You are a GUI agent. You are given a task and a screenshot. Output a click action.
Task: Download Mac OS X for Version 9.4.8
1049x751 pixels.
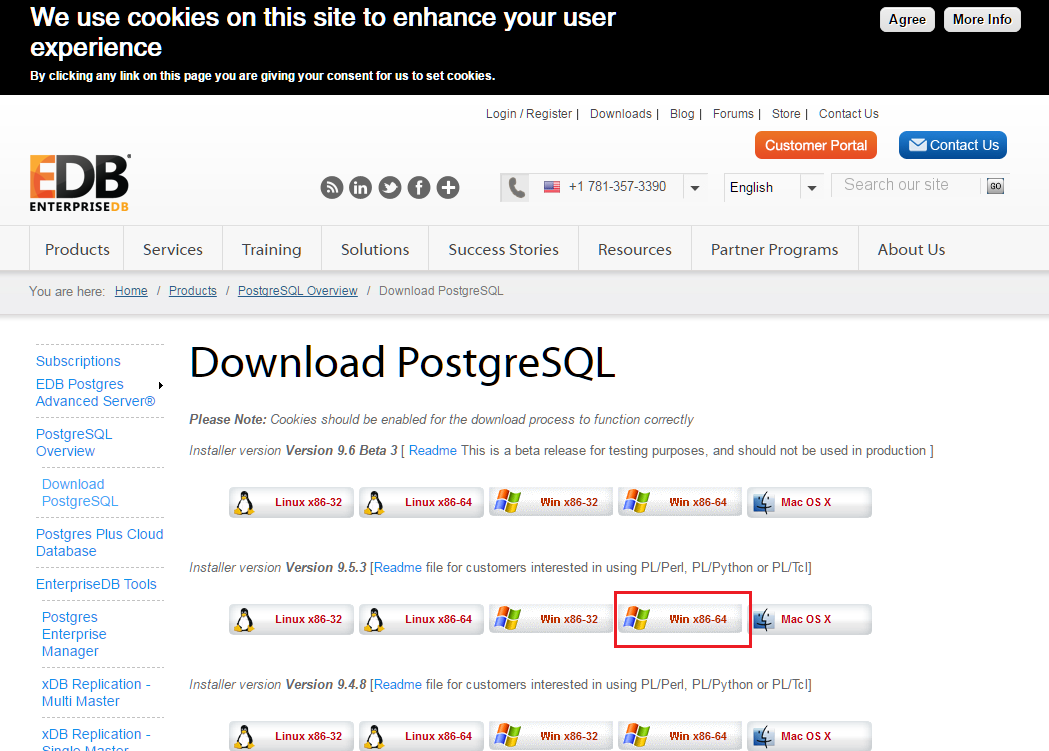(x=809, y=736)
